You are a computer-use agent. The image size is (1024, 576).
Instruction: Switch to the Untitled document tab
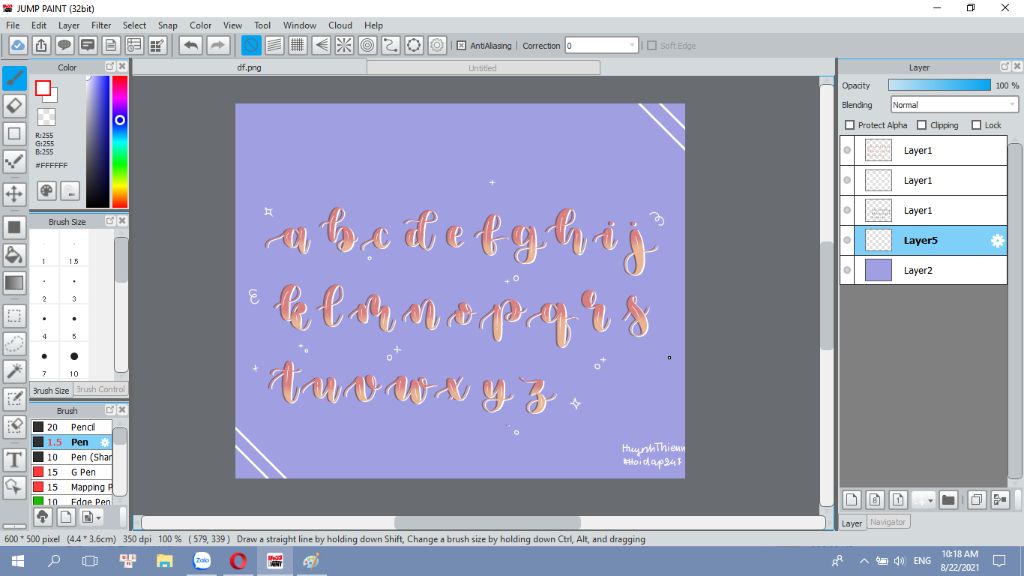(482, 68)
